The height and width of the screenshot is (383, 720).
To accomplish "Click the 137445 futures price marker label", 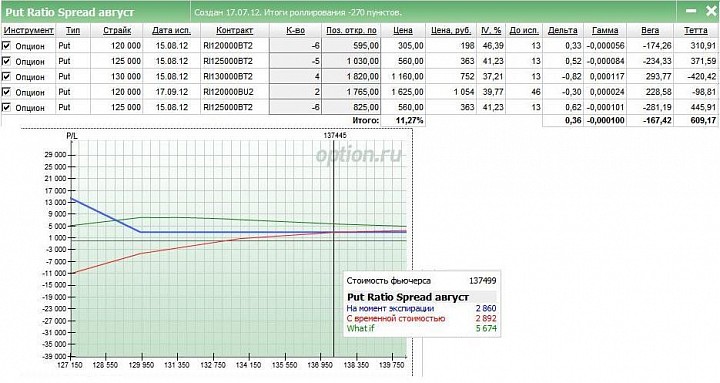I will click(335, 135).
